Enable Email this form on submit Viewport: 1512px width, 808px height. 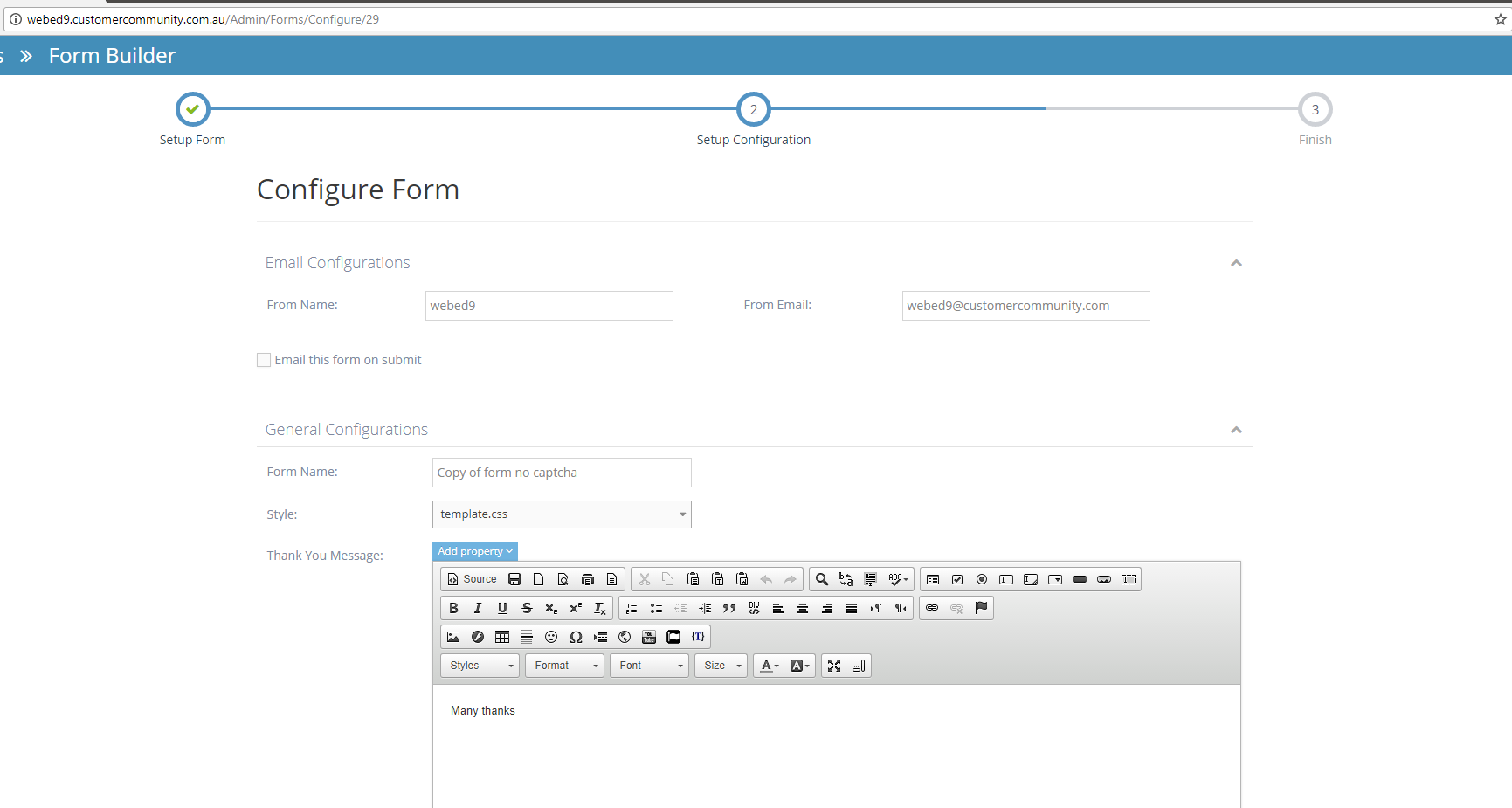coord(263,359)
